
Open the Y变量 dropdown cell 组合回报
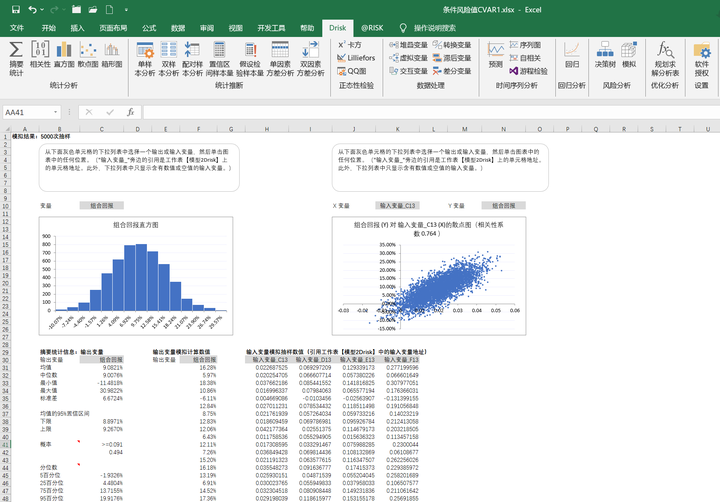point(504,205)
